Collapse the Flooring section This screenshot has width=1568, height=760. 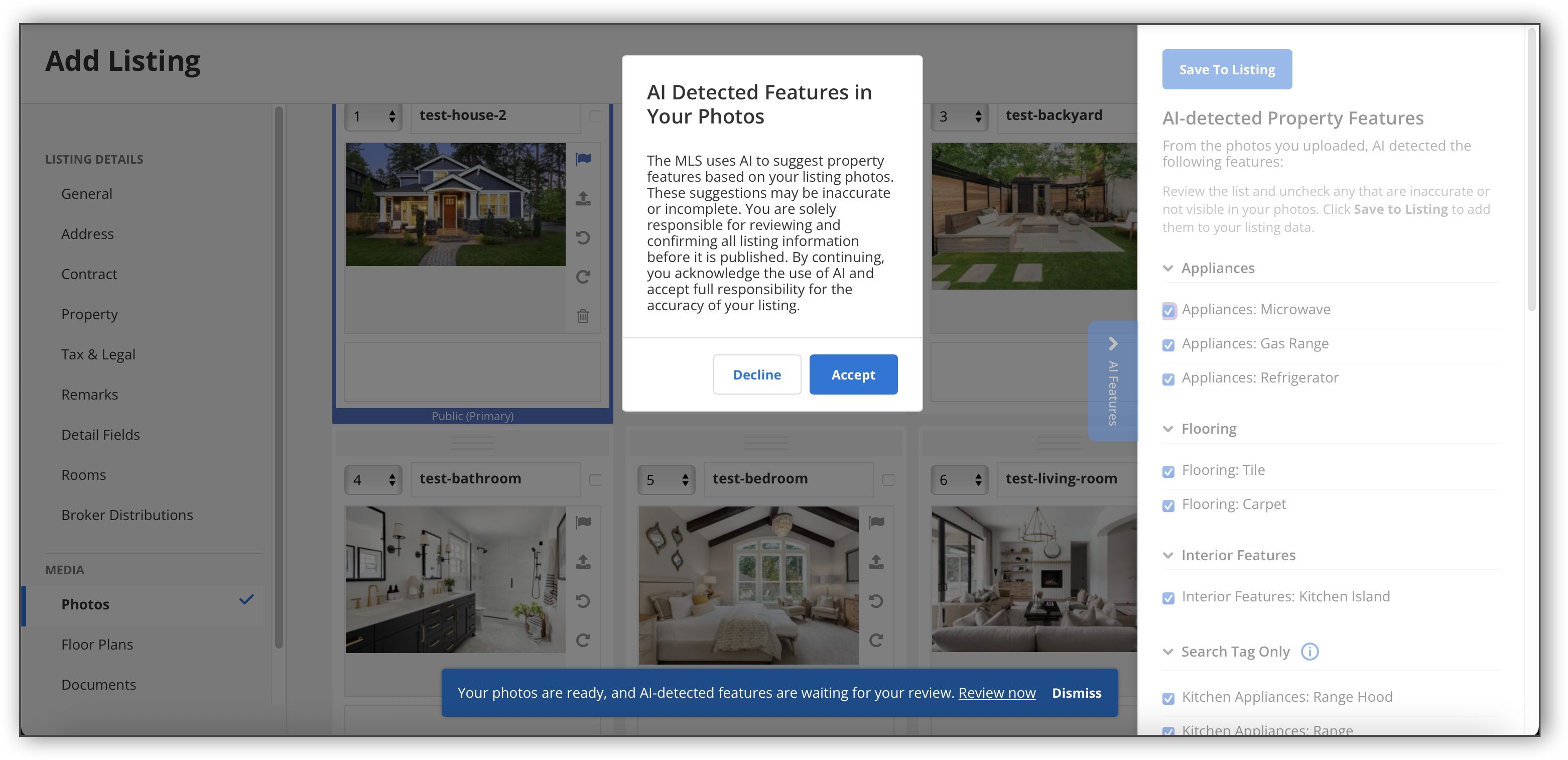pyautogui.click(x=1167, y=429)
